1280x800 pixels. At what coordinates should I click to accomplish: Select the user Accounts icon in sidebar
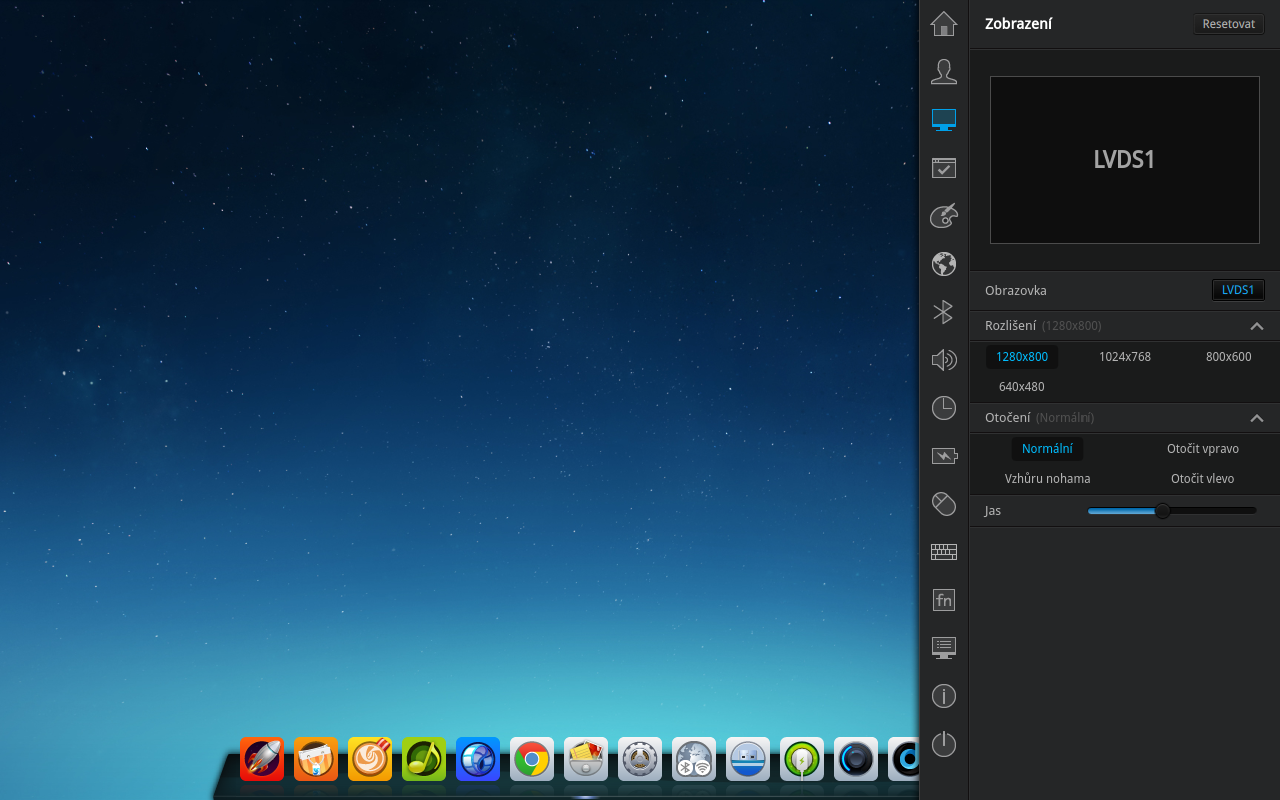coord(943,71)
